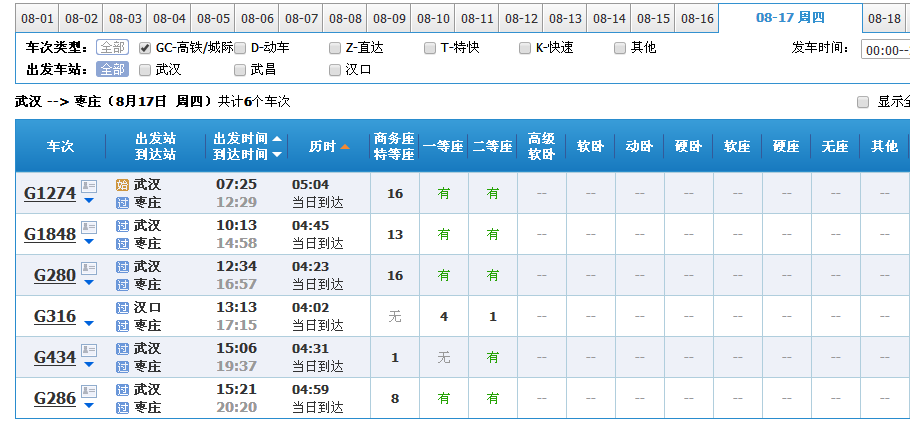Open train G286 link
Screen dimensions: 910x427
55,399
